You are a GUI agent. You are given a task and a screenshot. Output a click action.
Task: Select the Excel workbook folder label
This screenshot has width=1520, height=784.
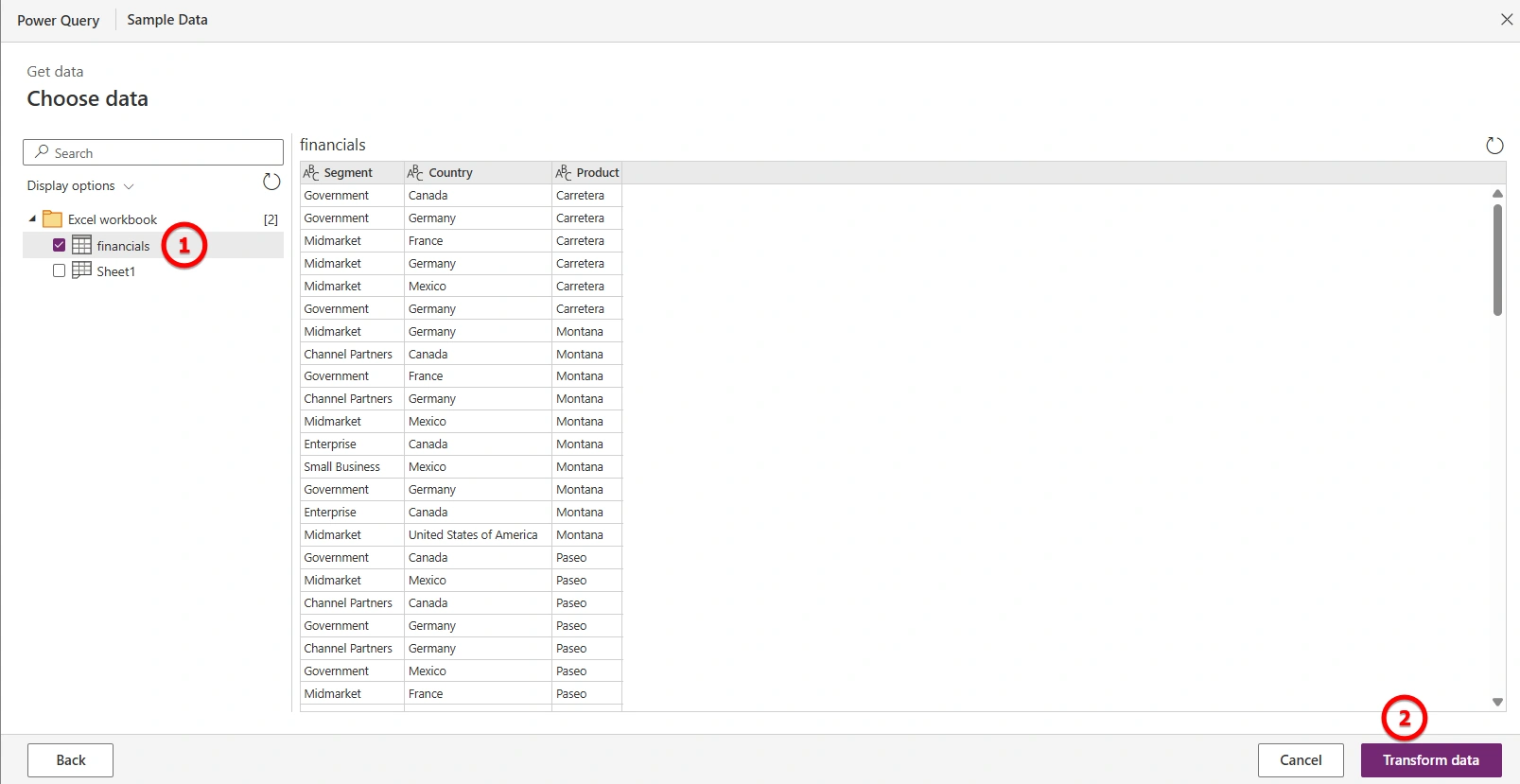point(113,219)
